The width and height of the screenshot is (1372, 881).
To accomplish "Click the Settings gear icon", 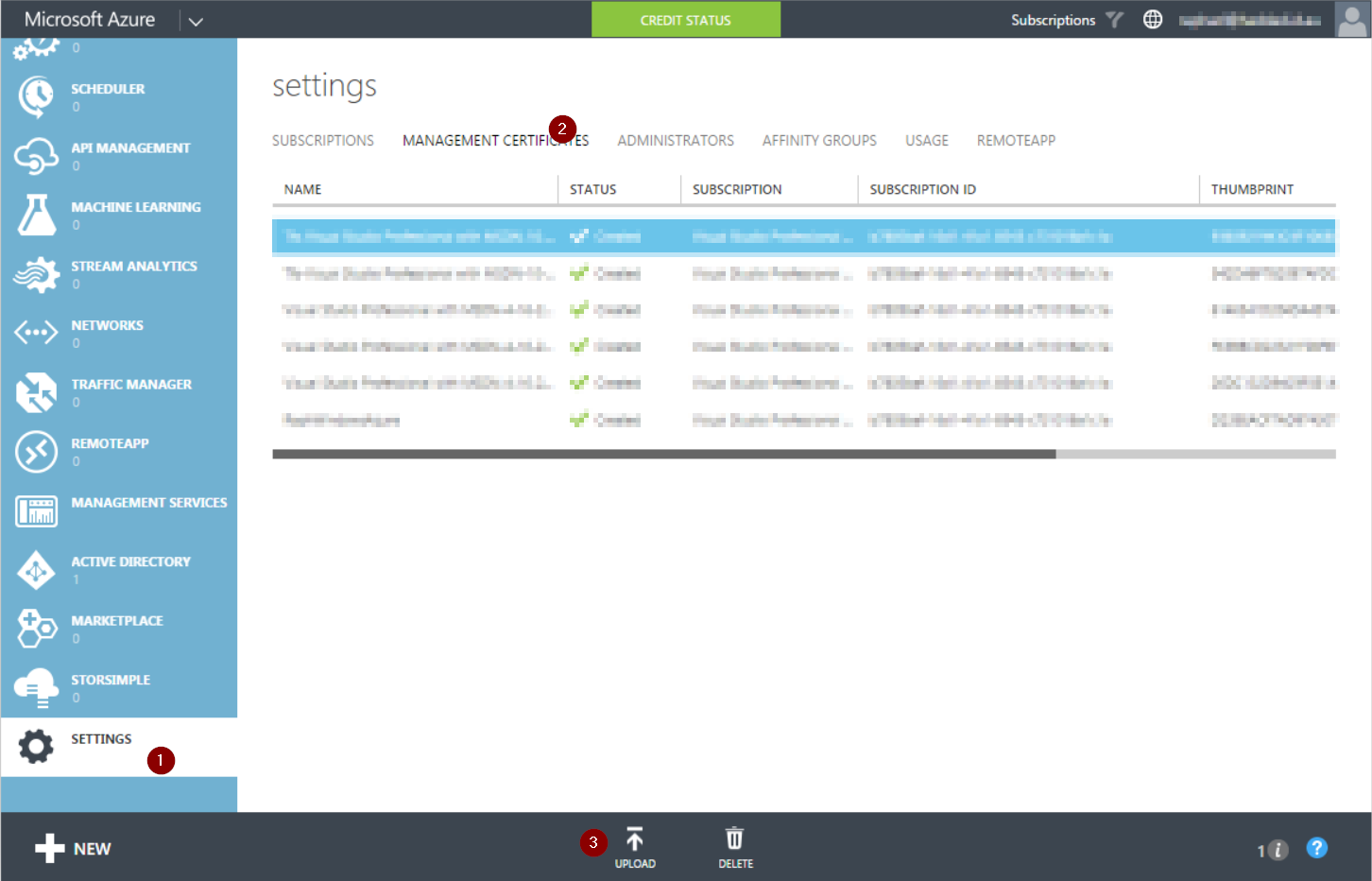I will tap(36, 747).
